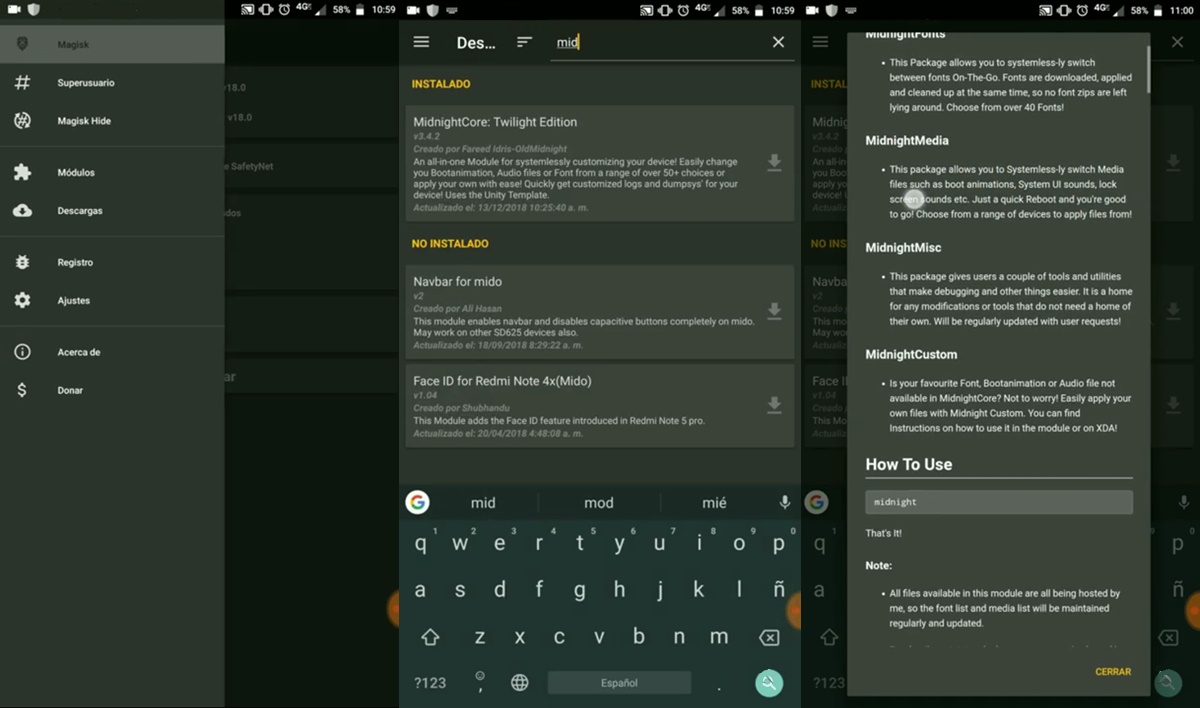The width and height of the screenshot is (1200, 708).
Task: Tap the globe language switch key
Action: (520, 683)
